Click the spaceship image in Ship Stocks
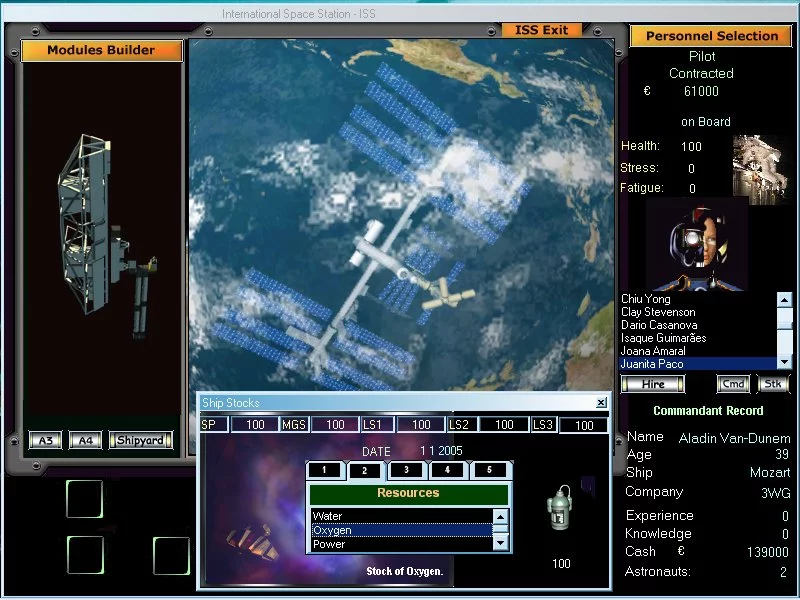Image resolution: width=800 pixels, height=600 pixels. [x=254, y=542]
